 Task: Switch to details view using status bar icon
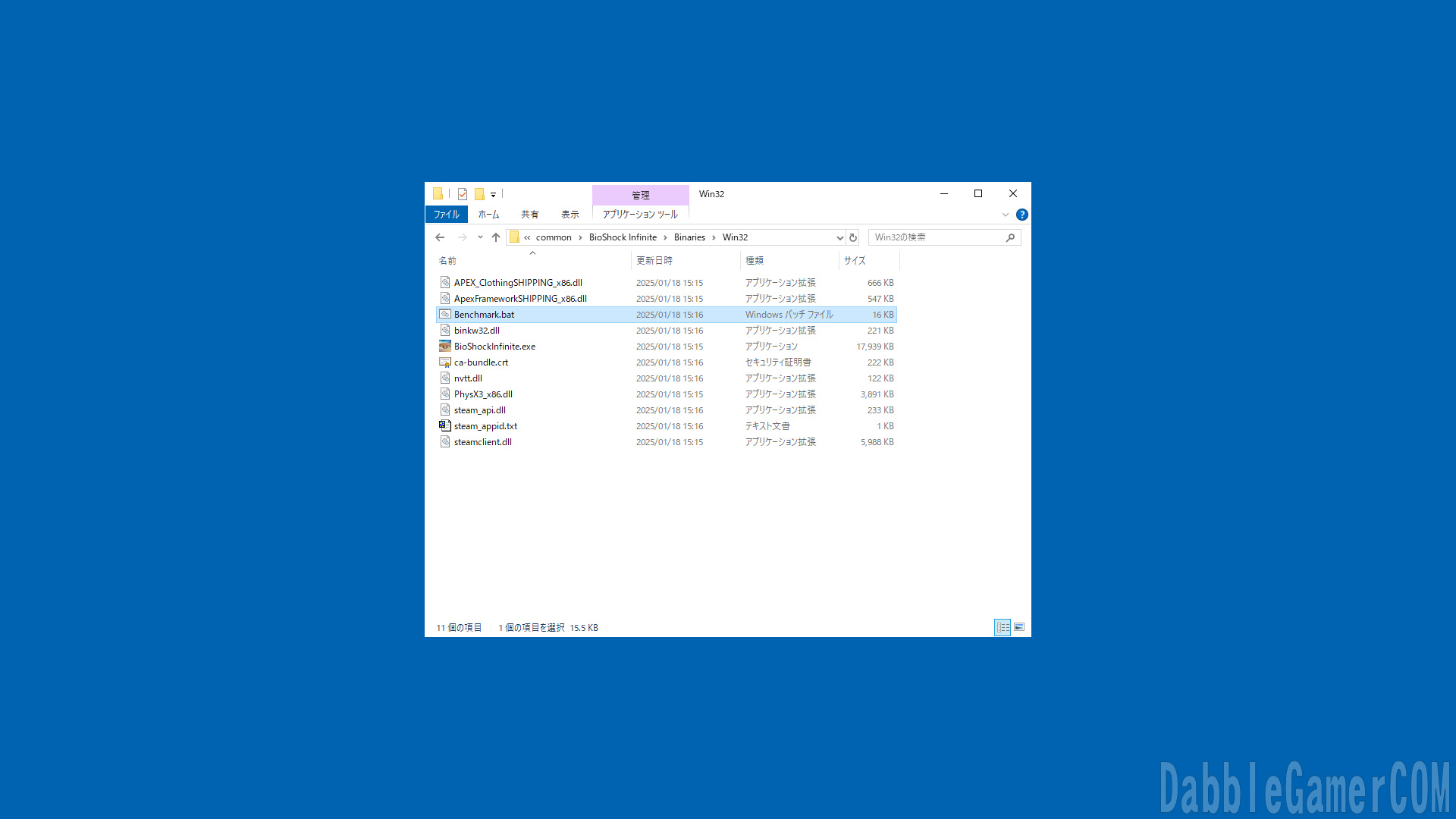point(1003,627)
